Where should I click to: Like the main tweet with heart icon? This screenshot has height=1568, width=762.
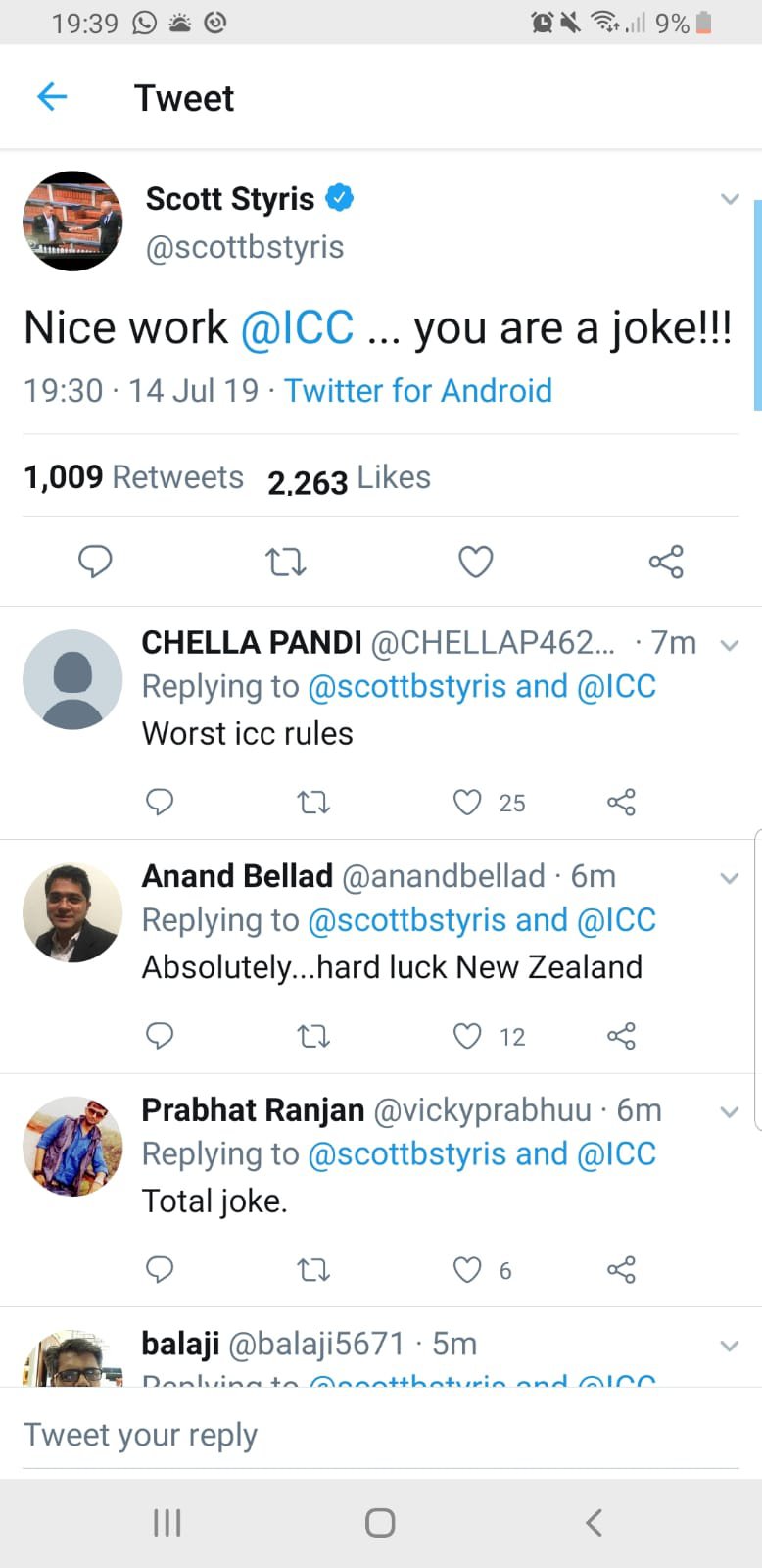[x=476, y=562]
